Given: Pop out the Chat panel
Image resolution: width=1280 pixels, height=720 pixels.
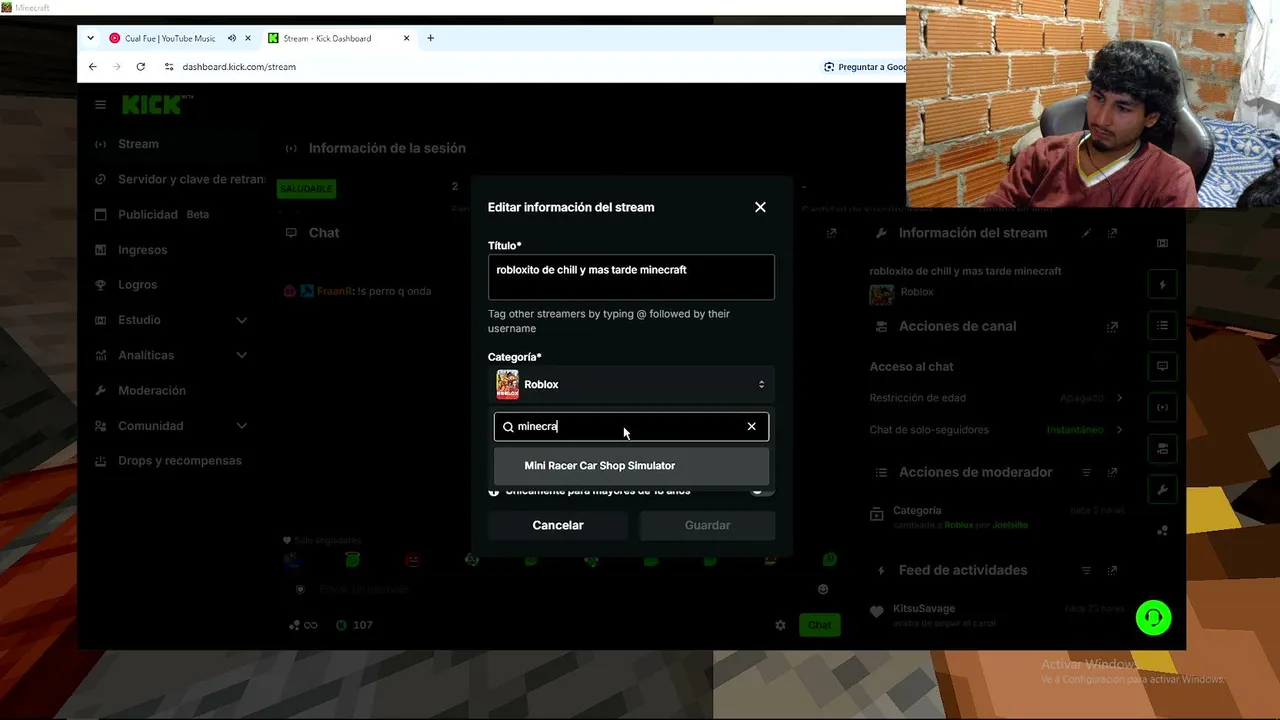Looking at the screenshot, I should pyautogui.click(x=831, y=233).
